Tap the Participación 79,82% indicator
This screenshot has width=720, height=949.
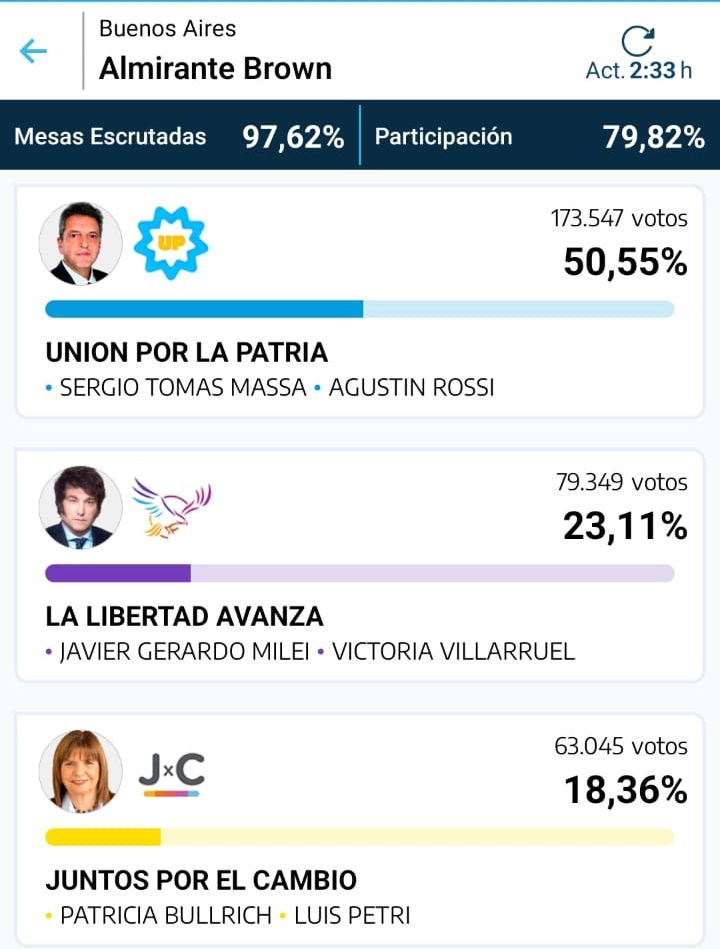coord(540,136)
